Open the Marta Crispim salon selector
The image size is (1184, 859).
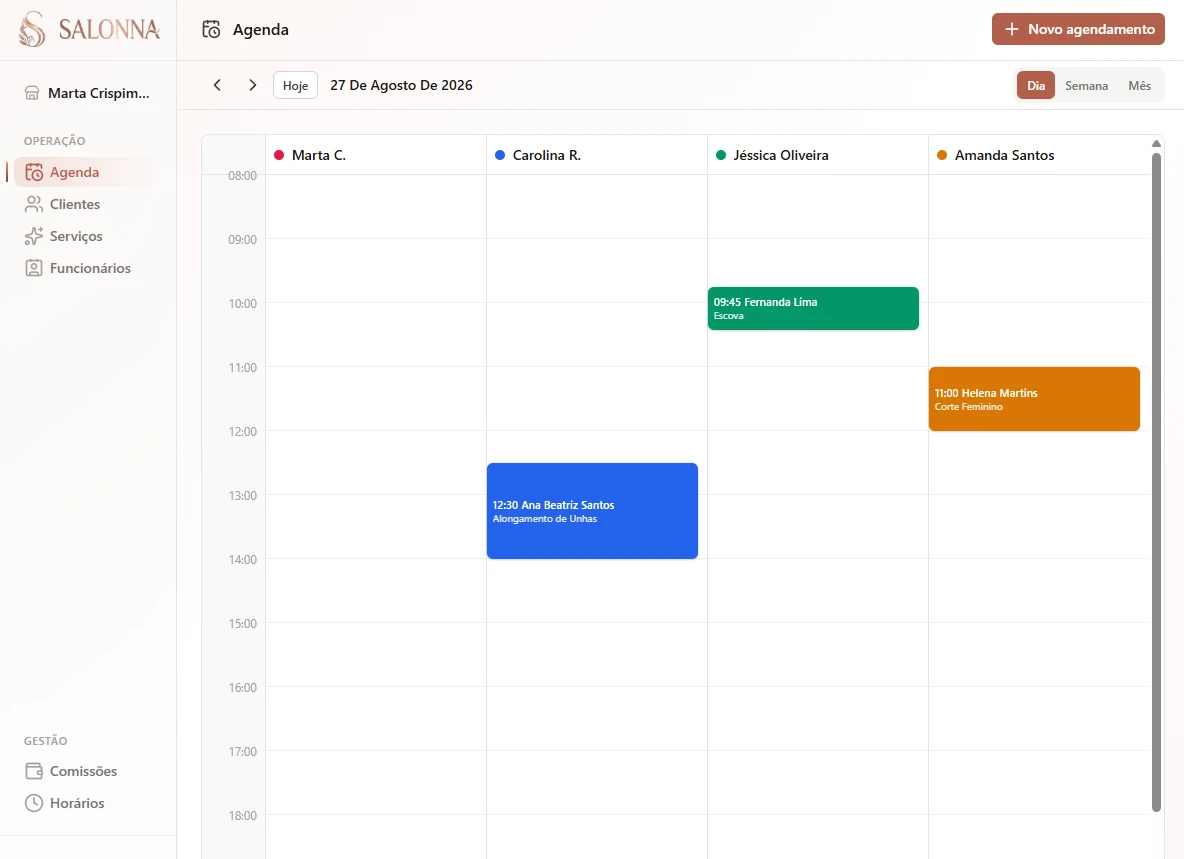coord(88,93)
